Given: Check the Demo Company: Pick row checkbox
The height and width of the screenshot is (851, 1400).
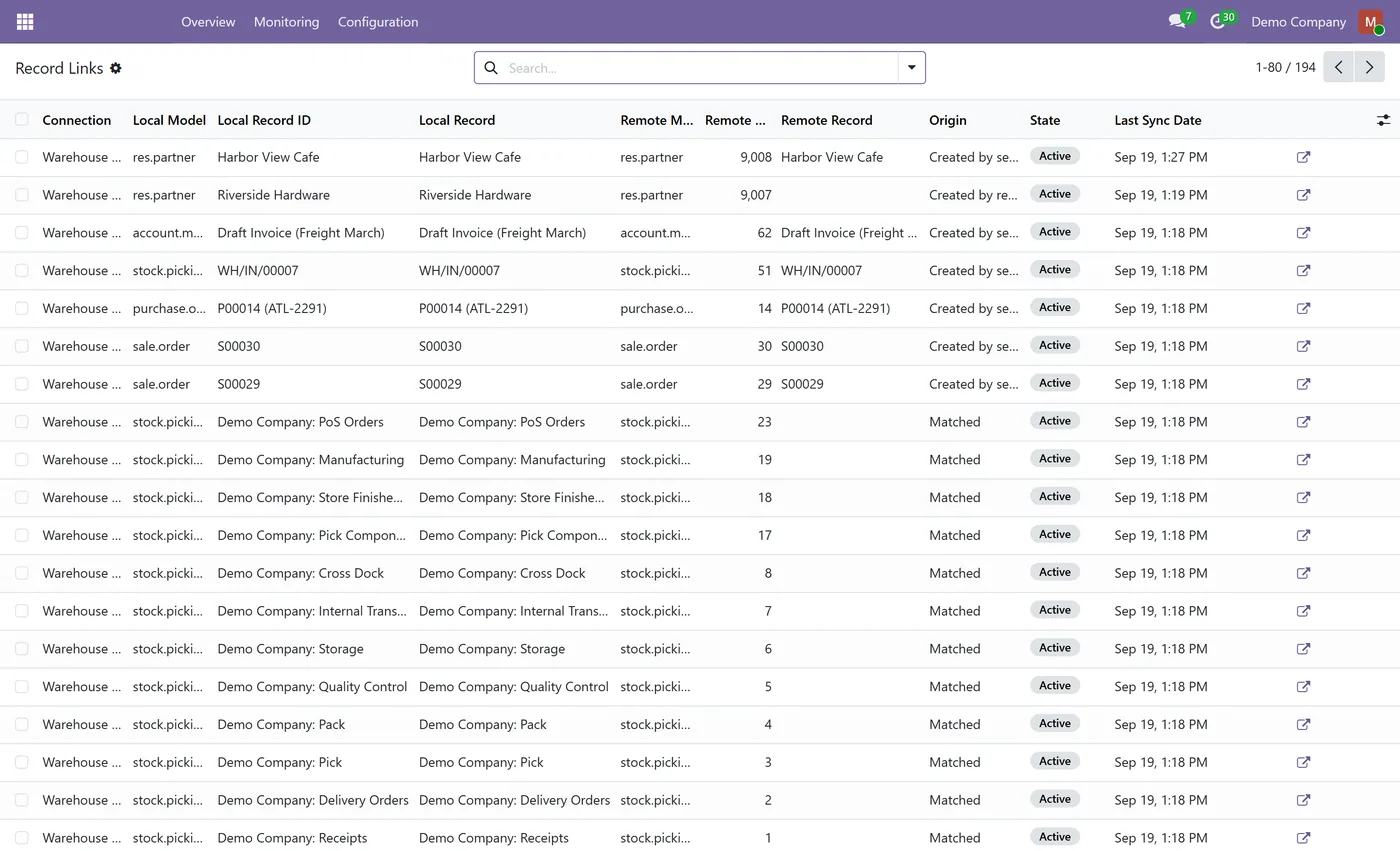Looking at the screenshot, I should 22,762.
